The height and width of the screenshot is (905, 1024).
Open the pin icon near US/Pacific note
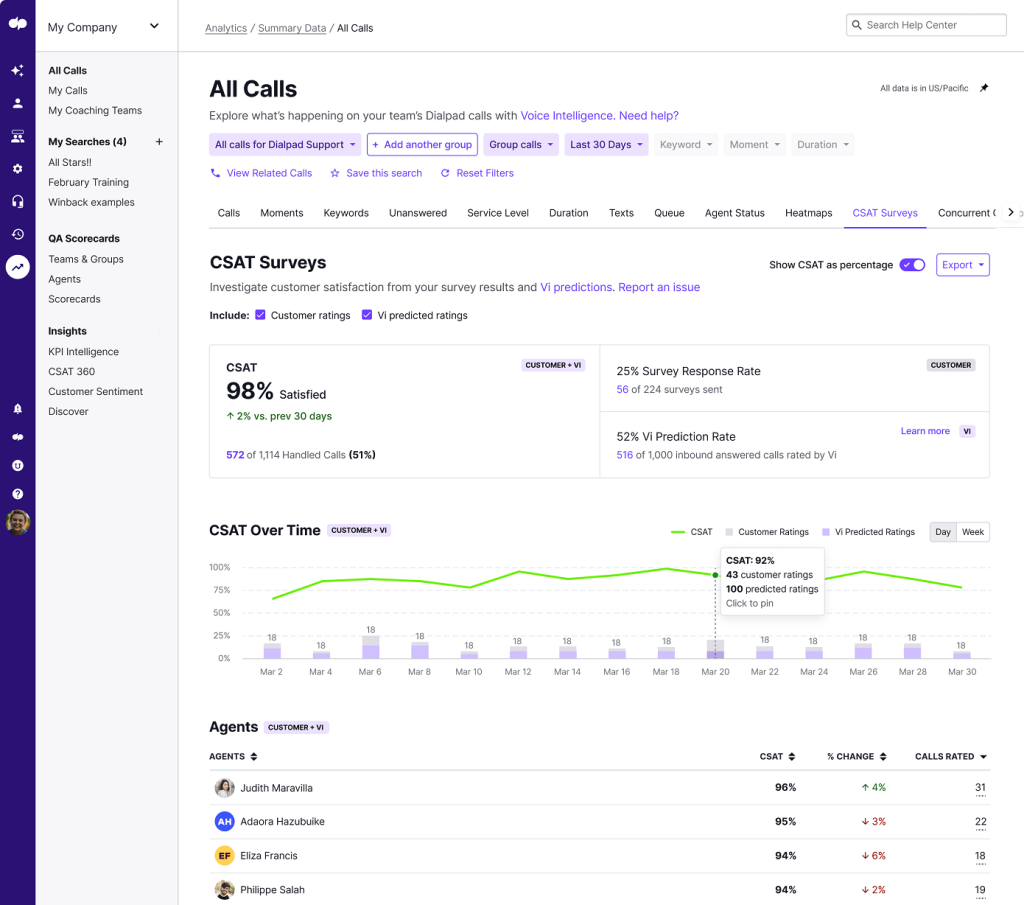coord(984,88)
